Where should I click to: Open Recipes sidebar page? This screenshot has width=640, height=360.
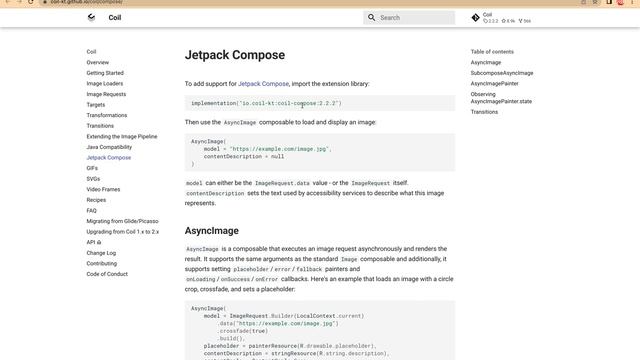[x=96, y=200]
